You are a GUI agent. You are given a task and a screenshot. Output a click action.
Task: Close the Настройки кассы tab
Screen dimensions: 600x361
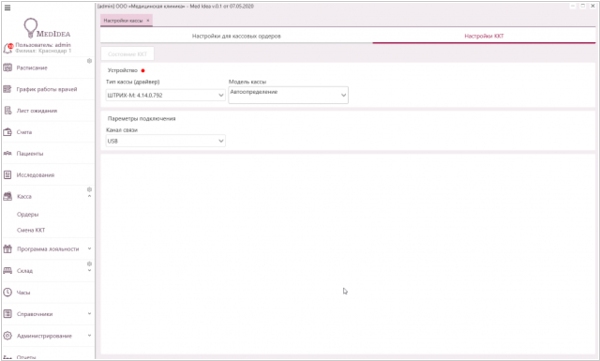(x=148, y=21)
